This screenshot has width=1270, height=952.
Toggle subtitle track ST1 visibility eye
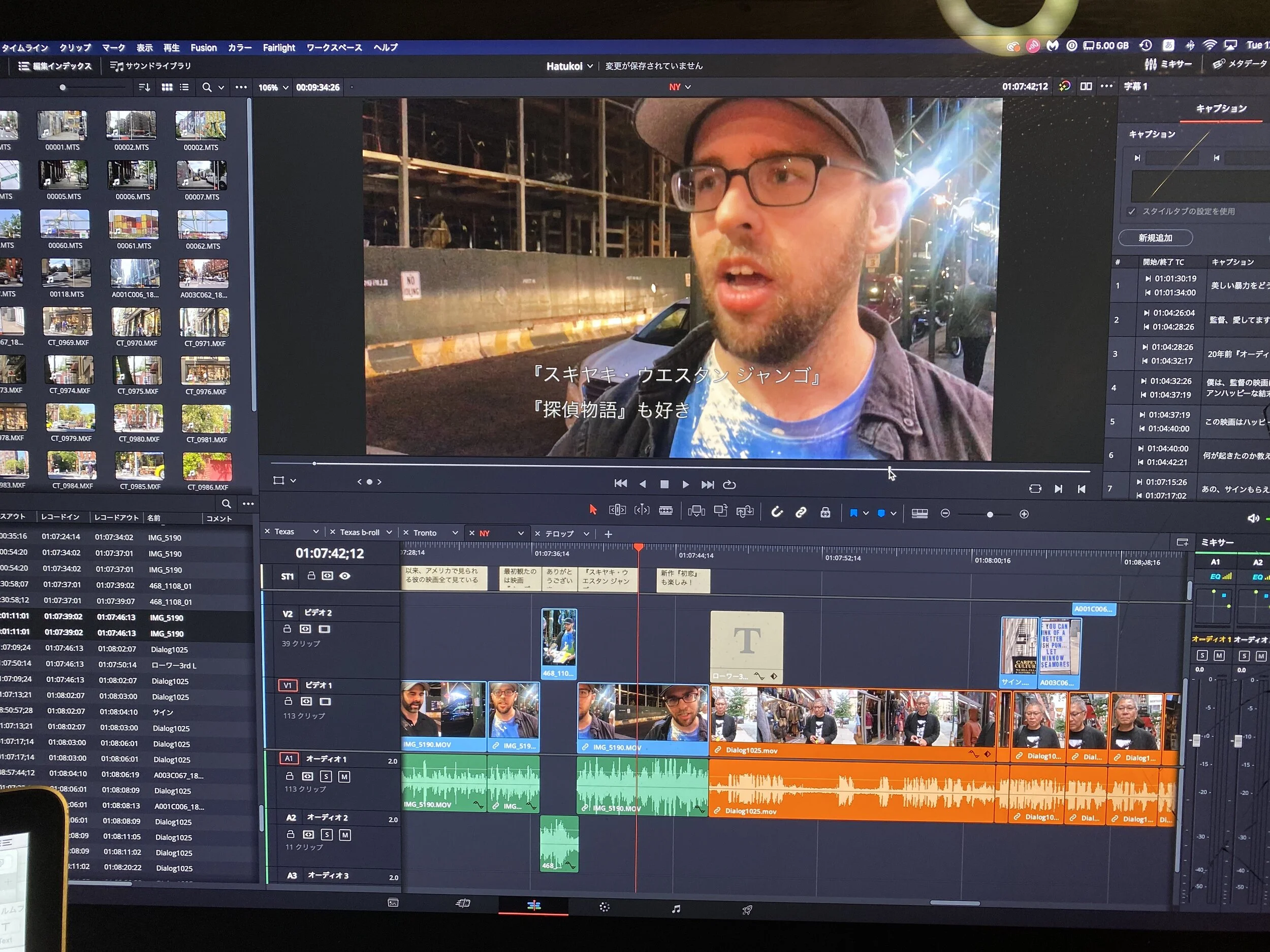pyautogui.click(x=344, y=576)
